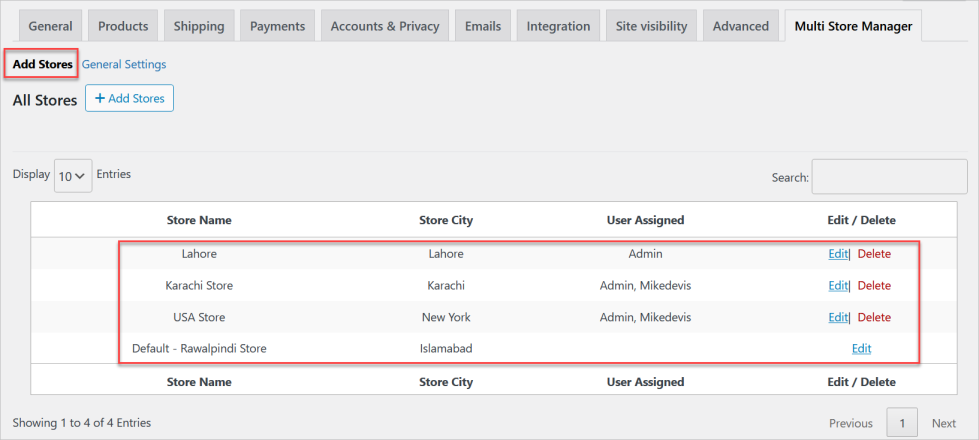Click the Add Stores sub-menu link
The width and height of the screenshot is (979, 440).
click(42, 64)
